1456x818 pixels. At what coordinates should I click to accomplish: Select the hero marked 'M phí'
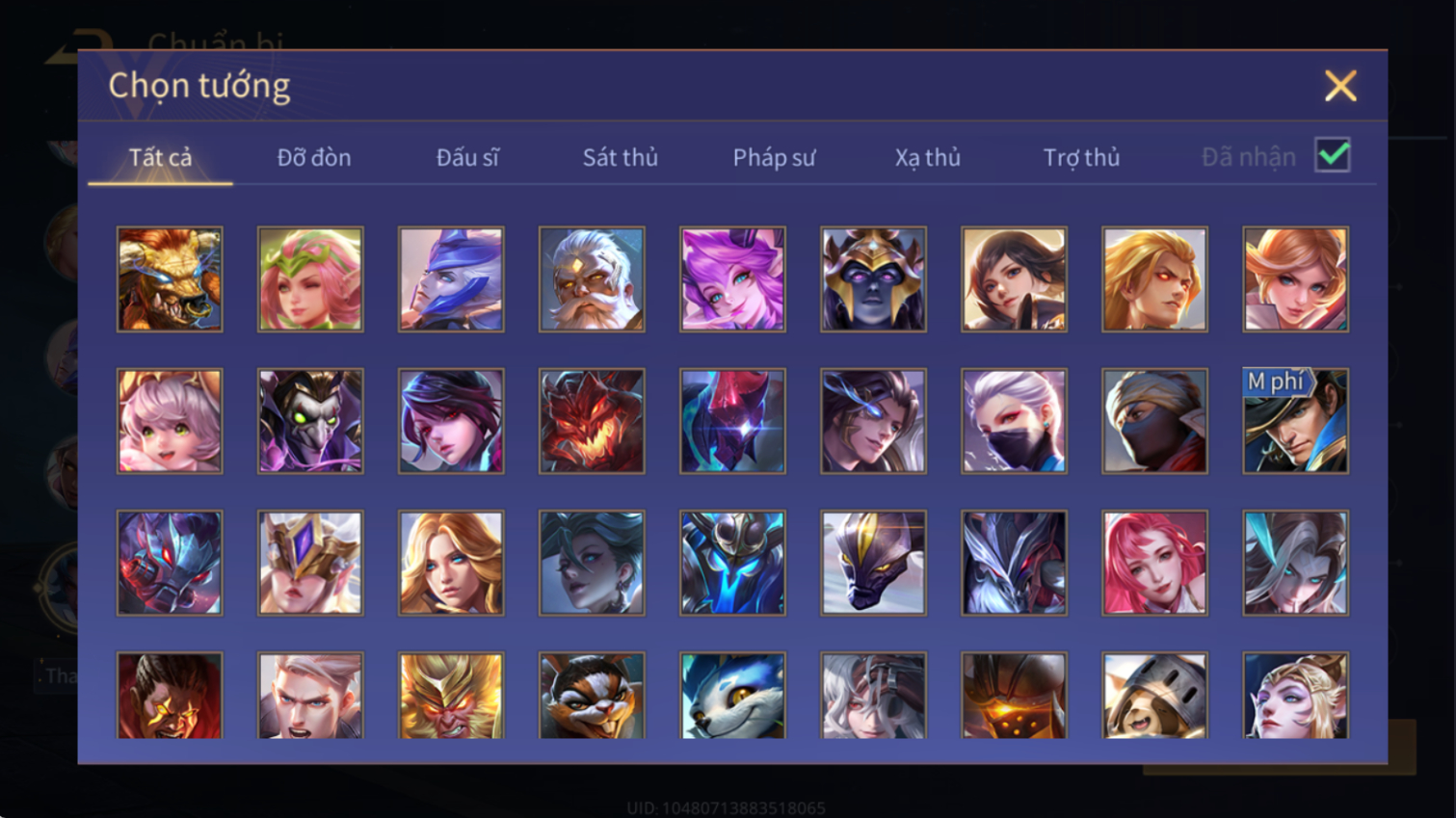tap(1295, 421)
